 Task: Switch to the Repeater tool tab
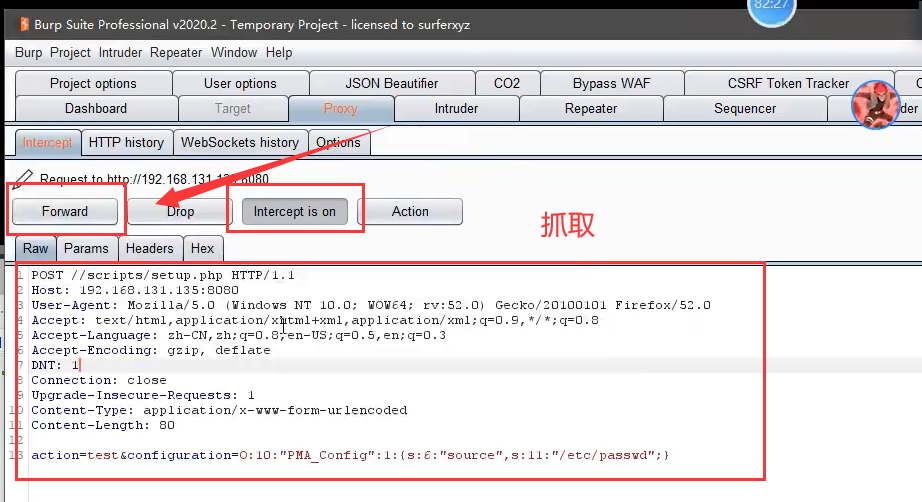pos(591,109)
